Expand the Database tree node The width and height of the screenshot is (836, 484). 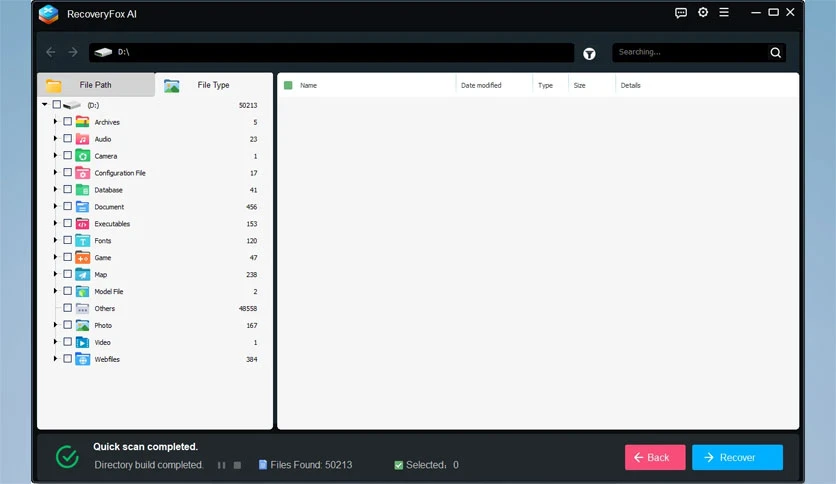click(55, 189)
